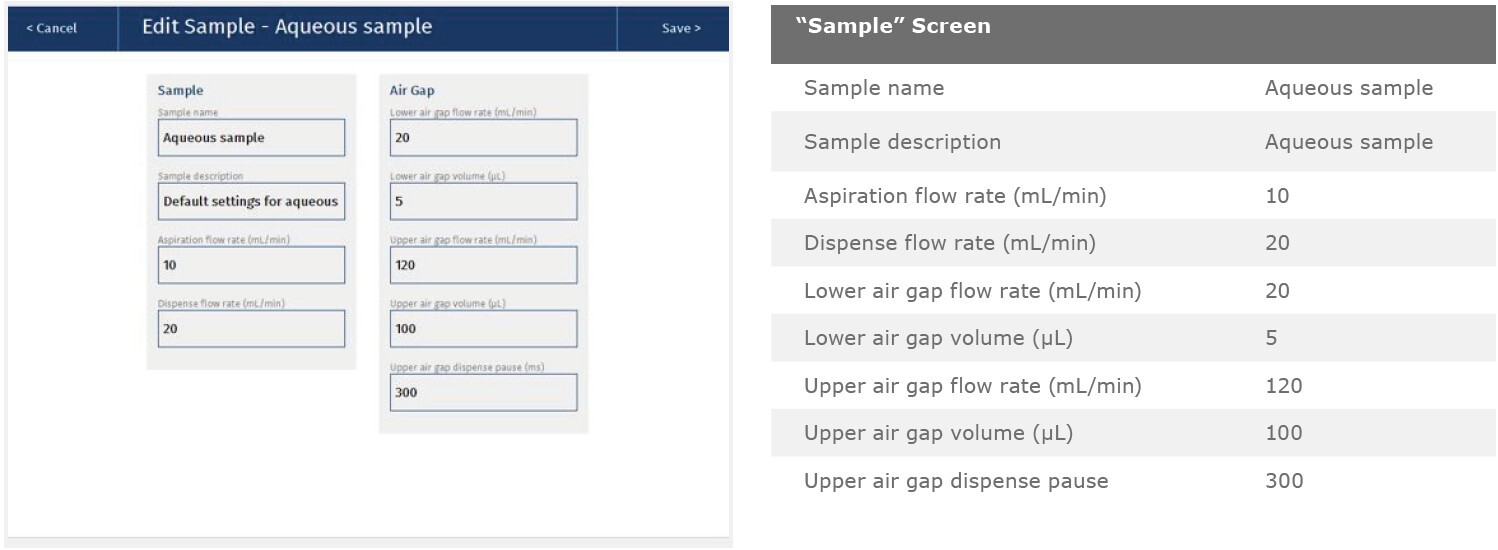The image size is (1498, 550).
Task: Select "Aspiration flow rate" label in right table
Action: coord(955,196)
